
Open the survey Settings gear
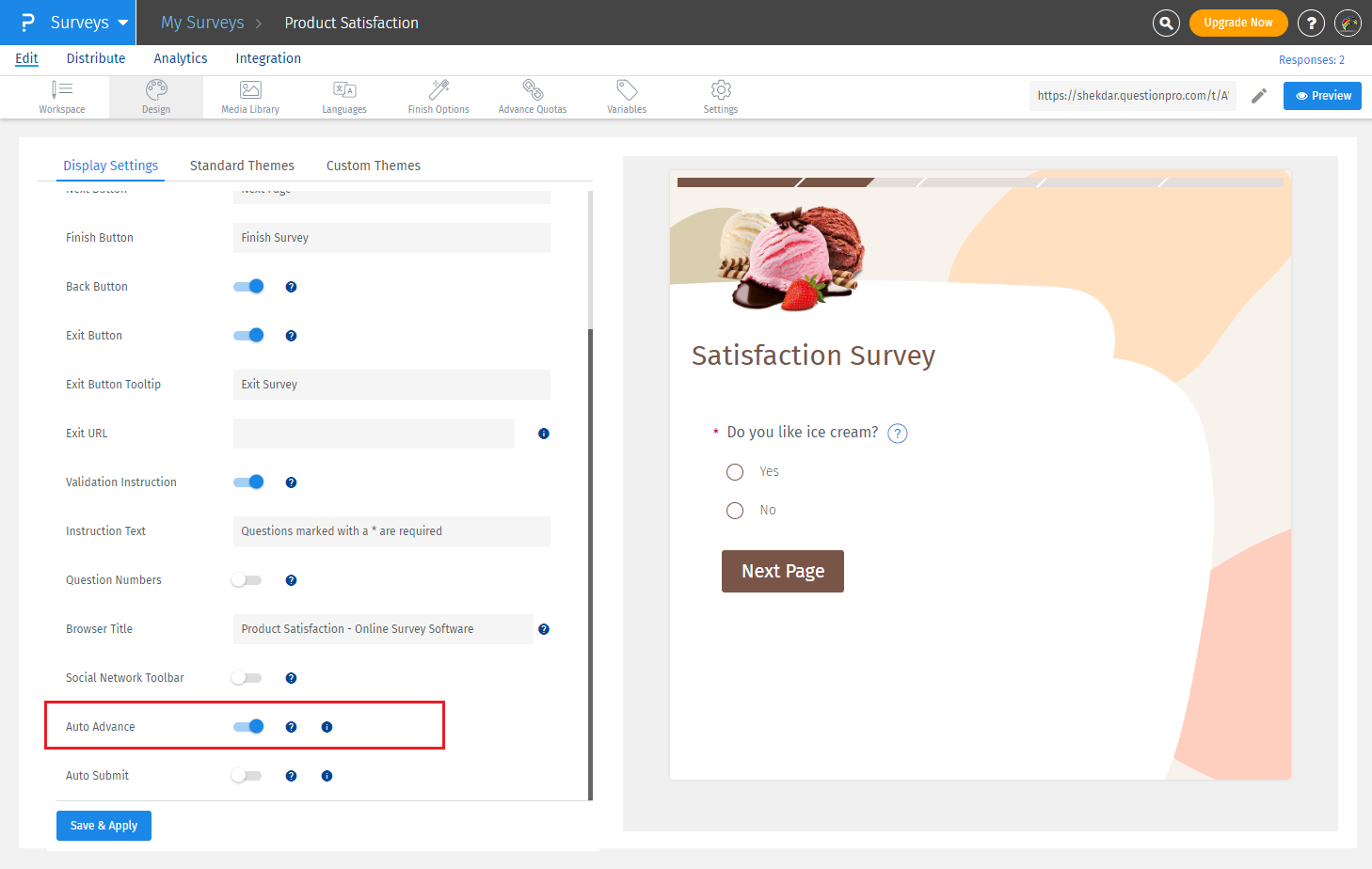[x=720, y=96]
